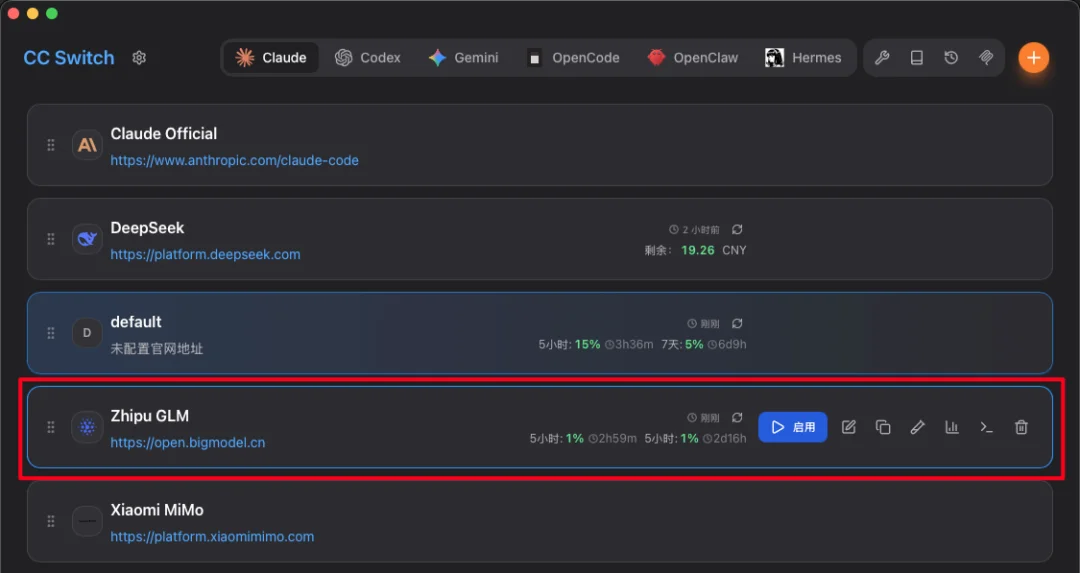Refresh DeepSeek balance
Viewport: 1080px width, 573px height.
tap(737, 230)
